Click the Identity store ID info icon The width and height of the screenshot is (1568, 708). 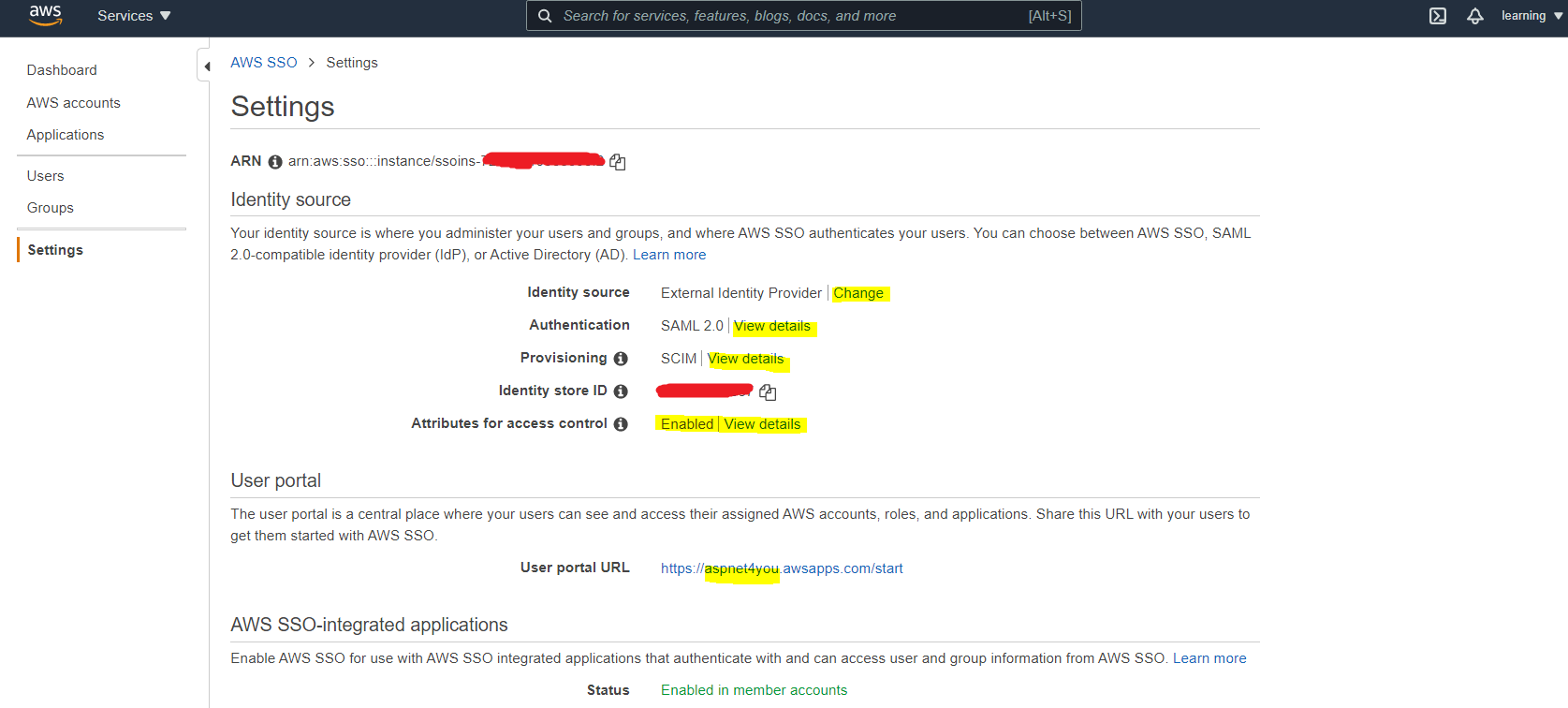(x=621, y=391)
